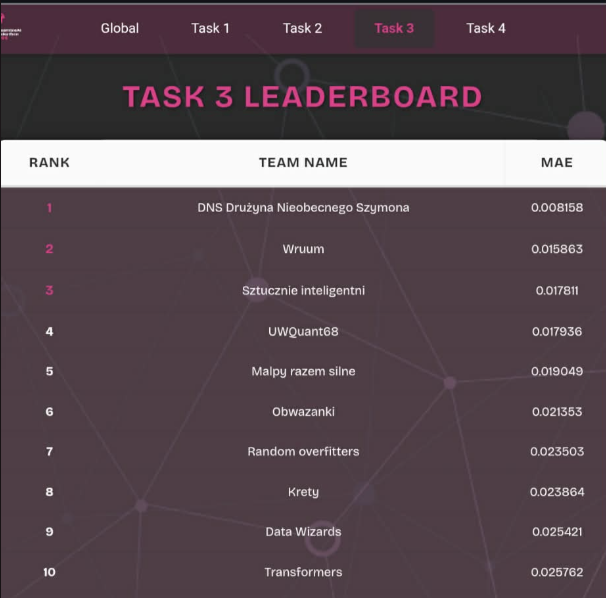
Task: Click the Transformers team name
Action: pyautogui.click(x=303, y=572)
